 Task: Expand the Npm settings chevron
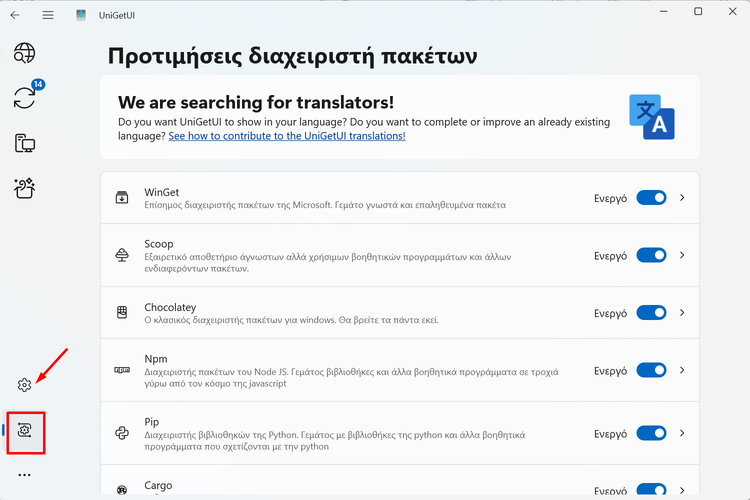682,370
